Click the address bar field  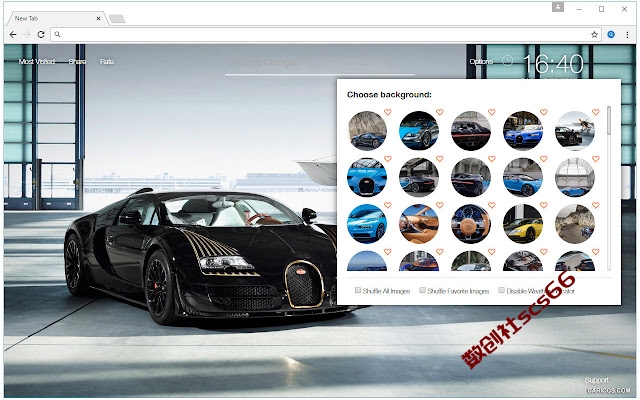326,35
